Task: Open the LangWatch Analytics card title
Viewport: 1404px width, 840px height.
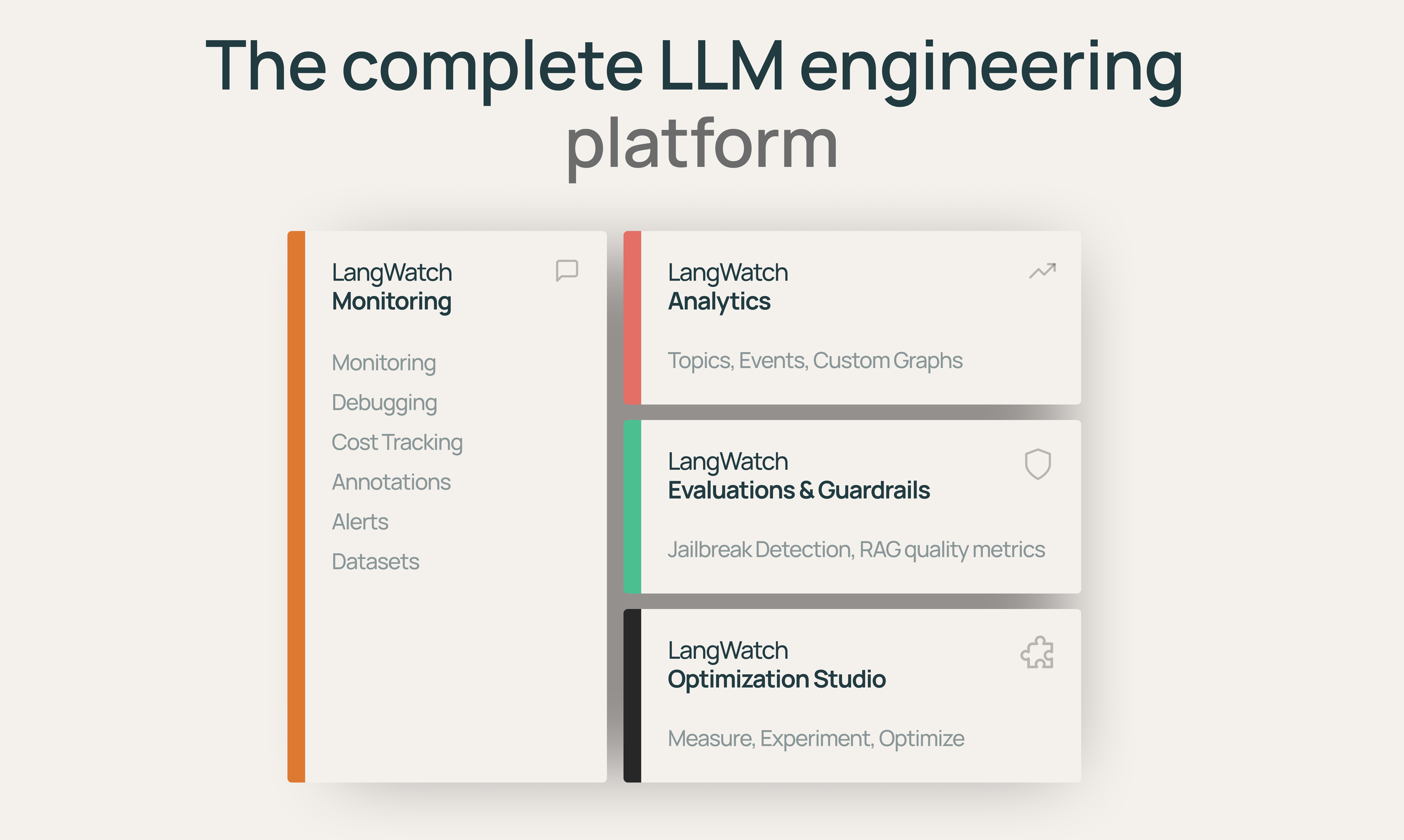Action: point(727,286)
